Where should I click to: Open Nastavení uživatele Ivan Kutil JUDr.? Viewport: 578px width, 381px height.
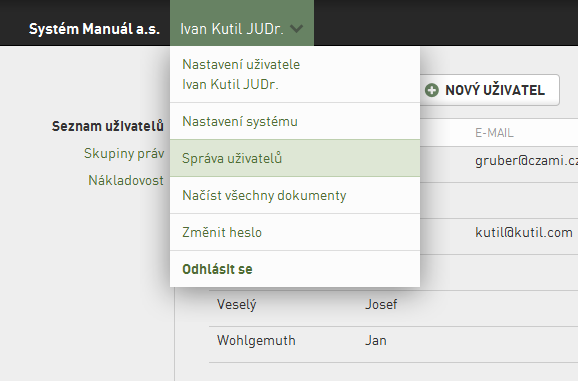[295, 74]
